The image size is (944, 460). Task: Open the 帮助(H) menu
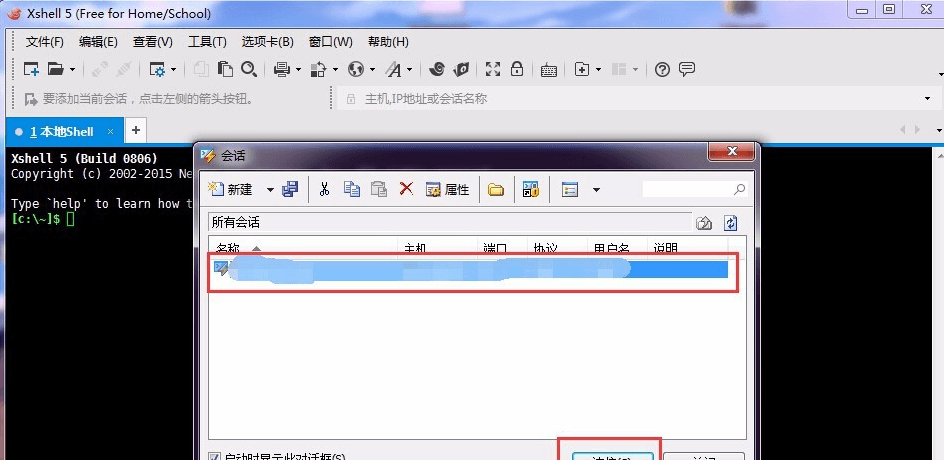[x=388, y=42]
